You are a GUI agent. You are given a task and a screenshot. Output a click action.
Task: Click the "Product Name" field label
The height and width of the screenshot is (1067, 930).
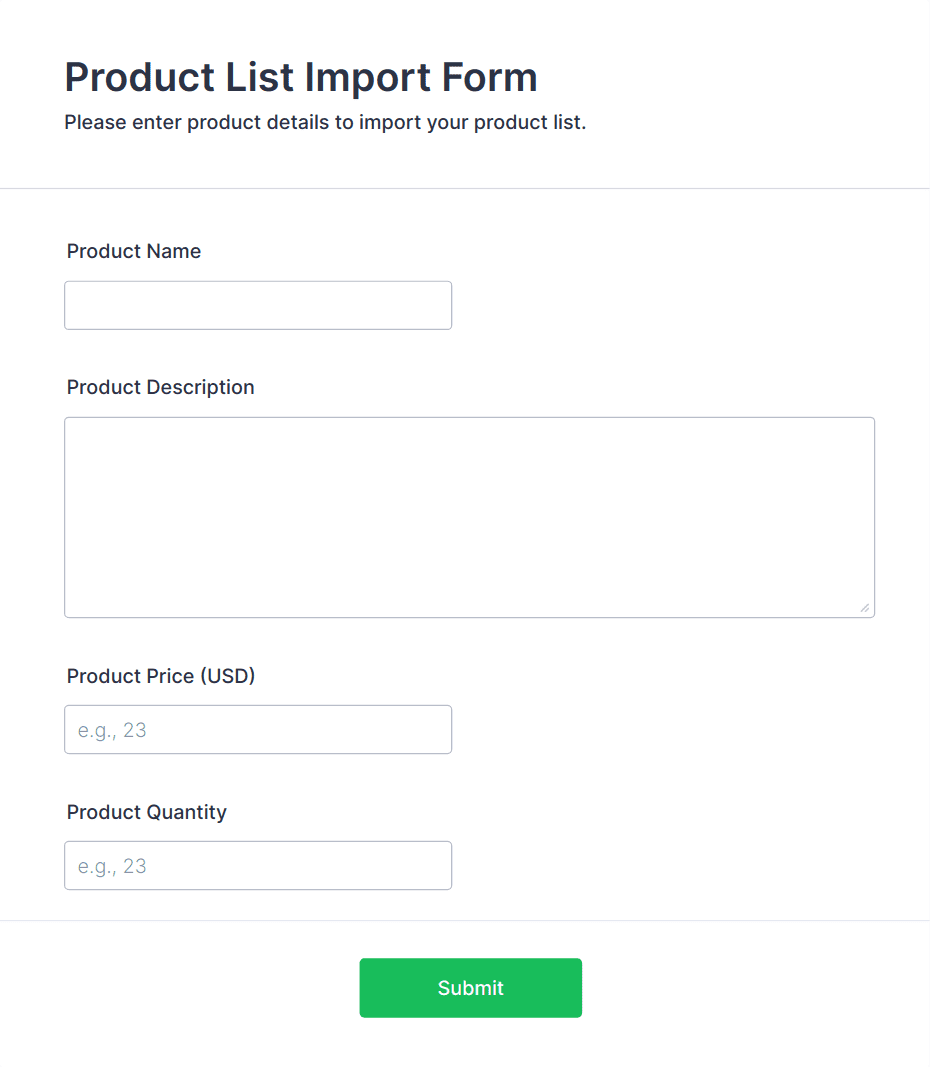click(134, 251)
